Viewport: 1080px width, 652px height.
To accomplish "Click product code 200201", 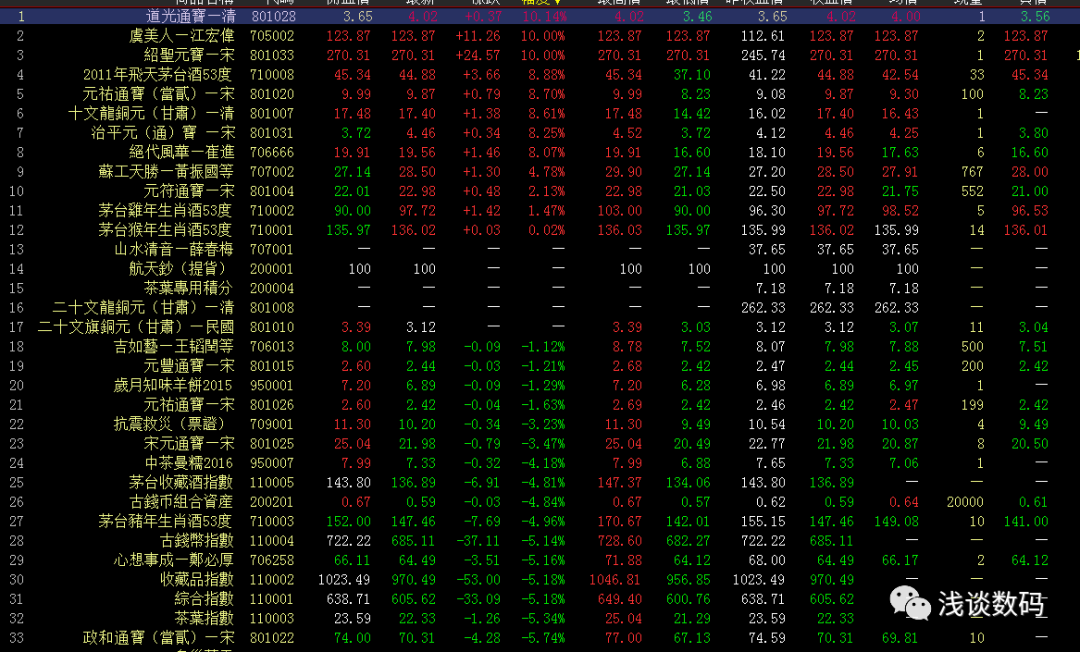I will 272,502.
